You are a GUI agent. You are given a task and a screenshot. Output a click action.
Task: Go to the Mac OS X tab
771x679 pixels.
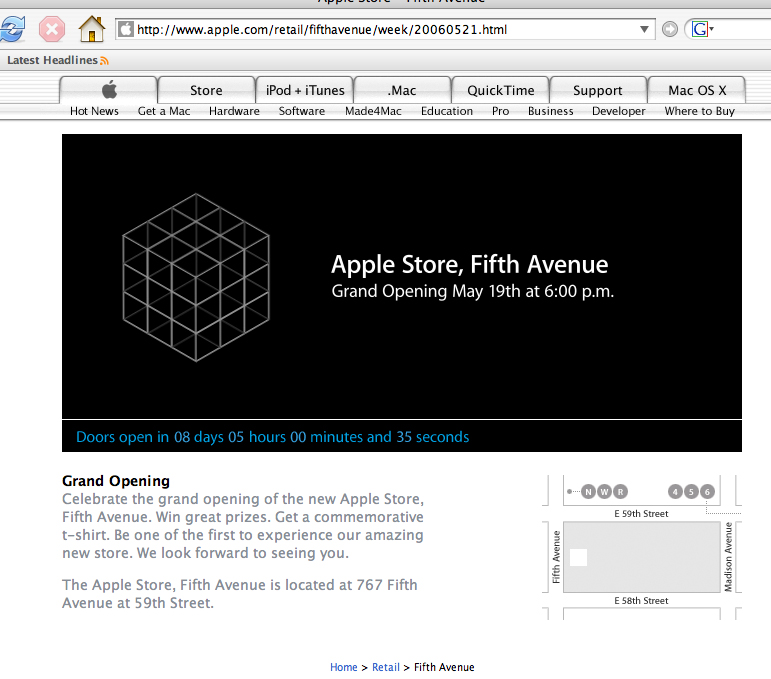(x=697, y=90)
